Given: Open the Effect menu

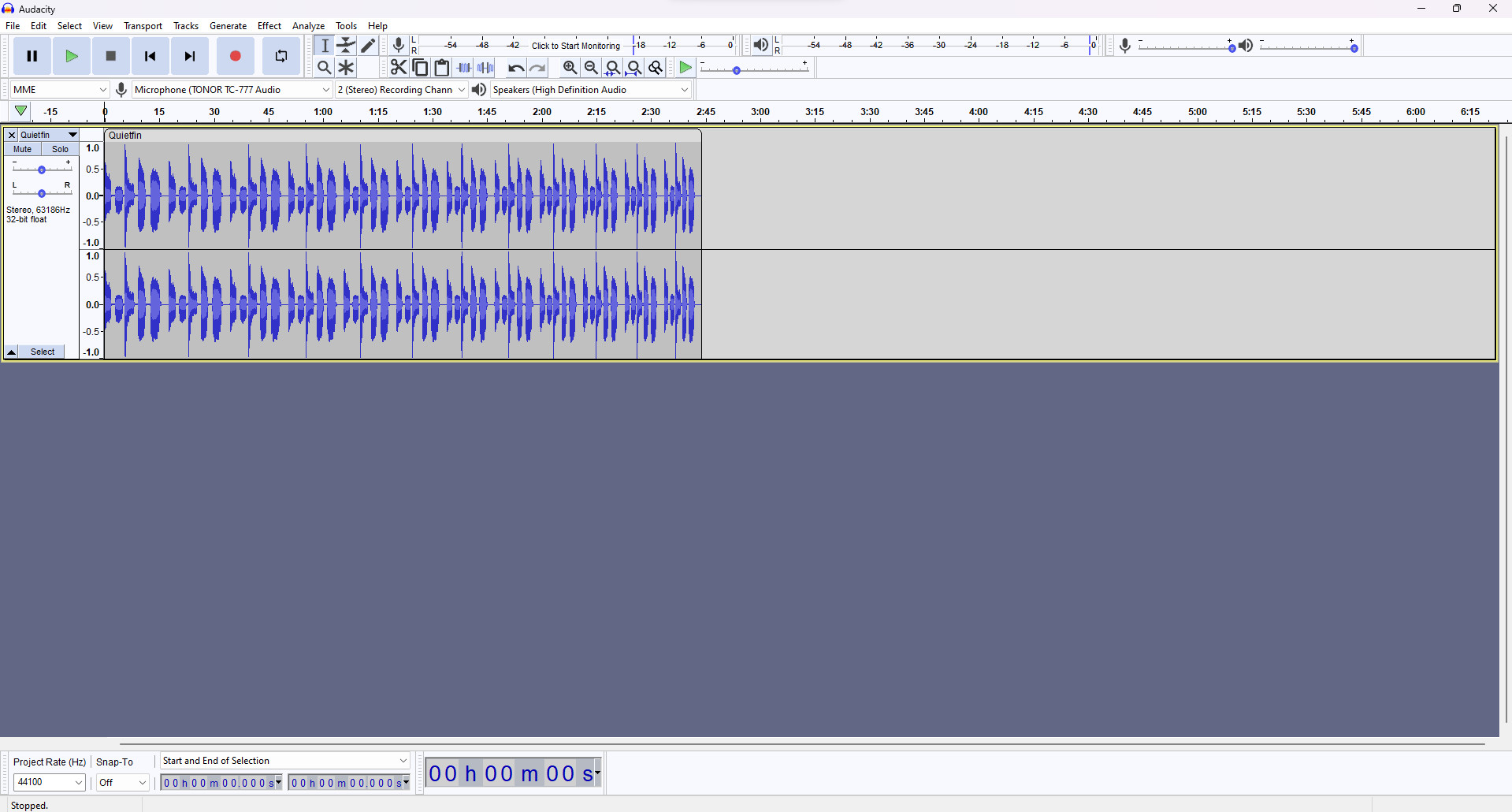Looking at the screenshot, I should point(269,26).
